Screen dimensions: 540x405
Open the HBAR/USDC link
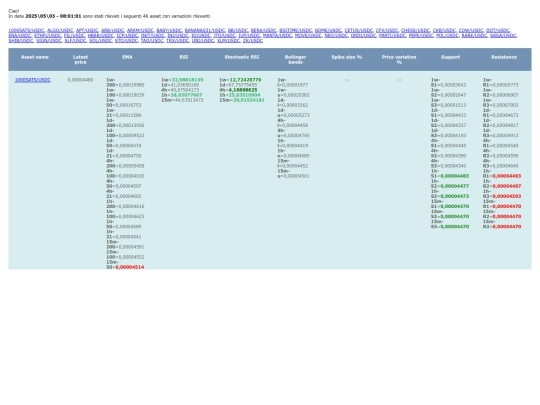tap(101, 35)
